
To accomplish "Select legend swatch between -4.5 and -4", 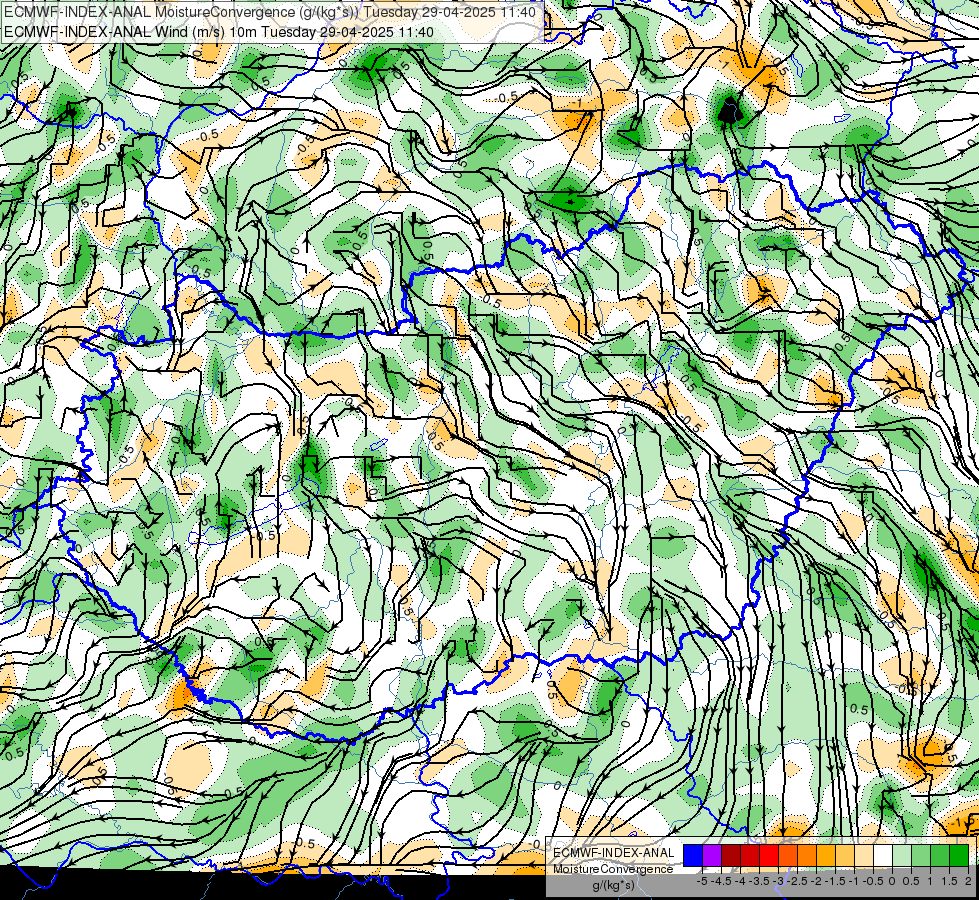I will tap(731, 855).
